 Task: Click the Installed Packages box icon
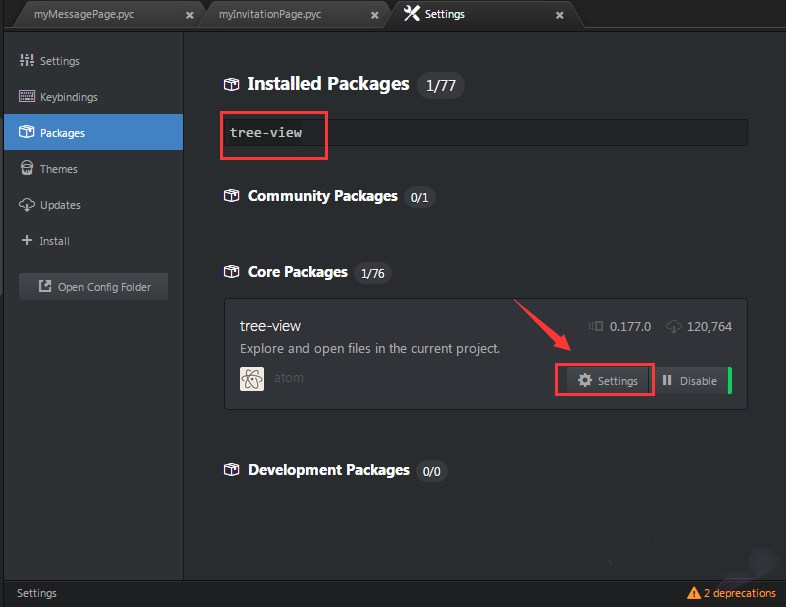click(231, 85)
